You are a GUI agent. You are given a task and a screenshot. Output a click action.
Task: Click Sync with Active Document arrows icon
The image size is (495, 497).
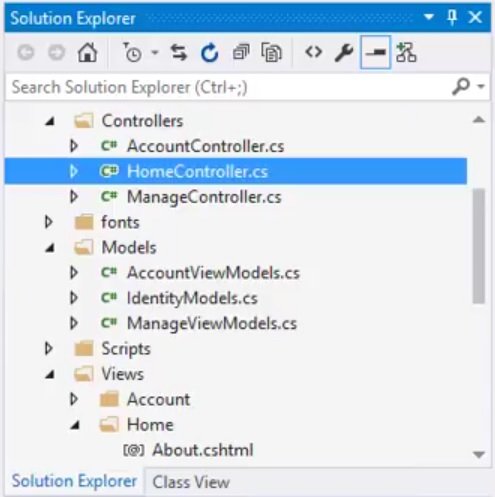point(179,53)
